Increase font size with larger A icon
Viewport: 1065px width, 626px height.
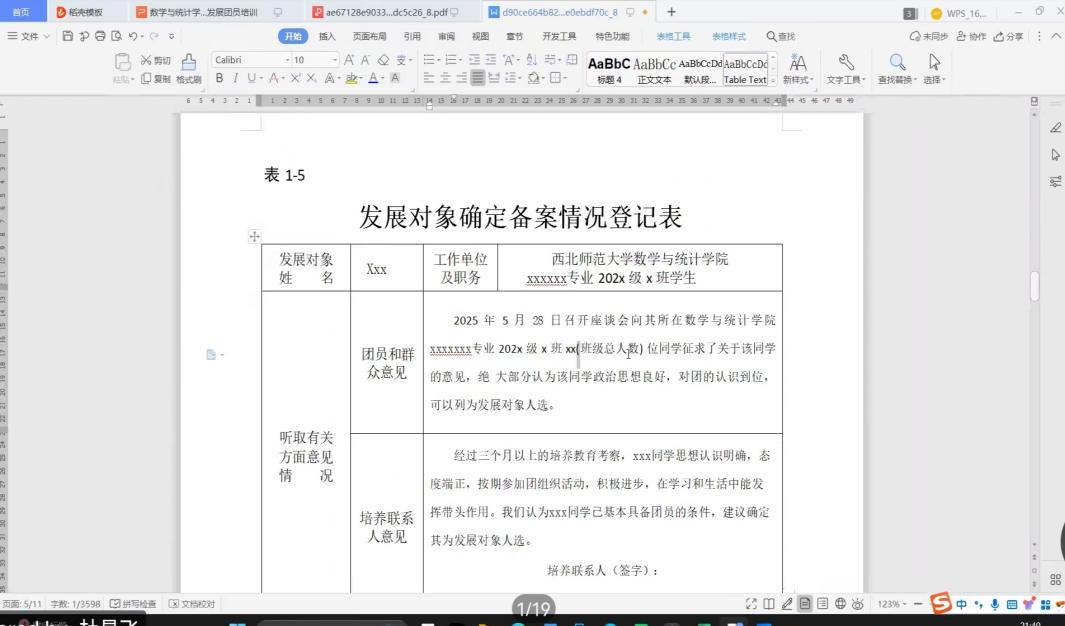[x=349, y=60]
